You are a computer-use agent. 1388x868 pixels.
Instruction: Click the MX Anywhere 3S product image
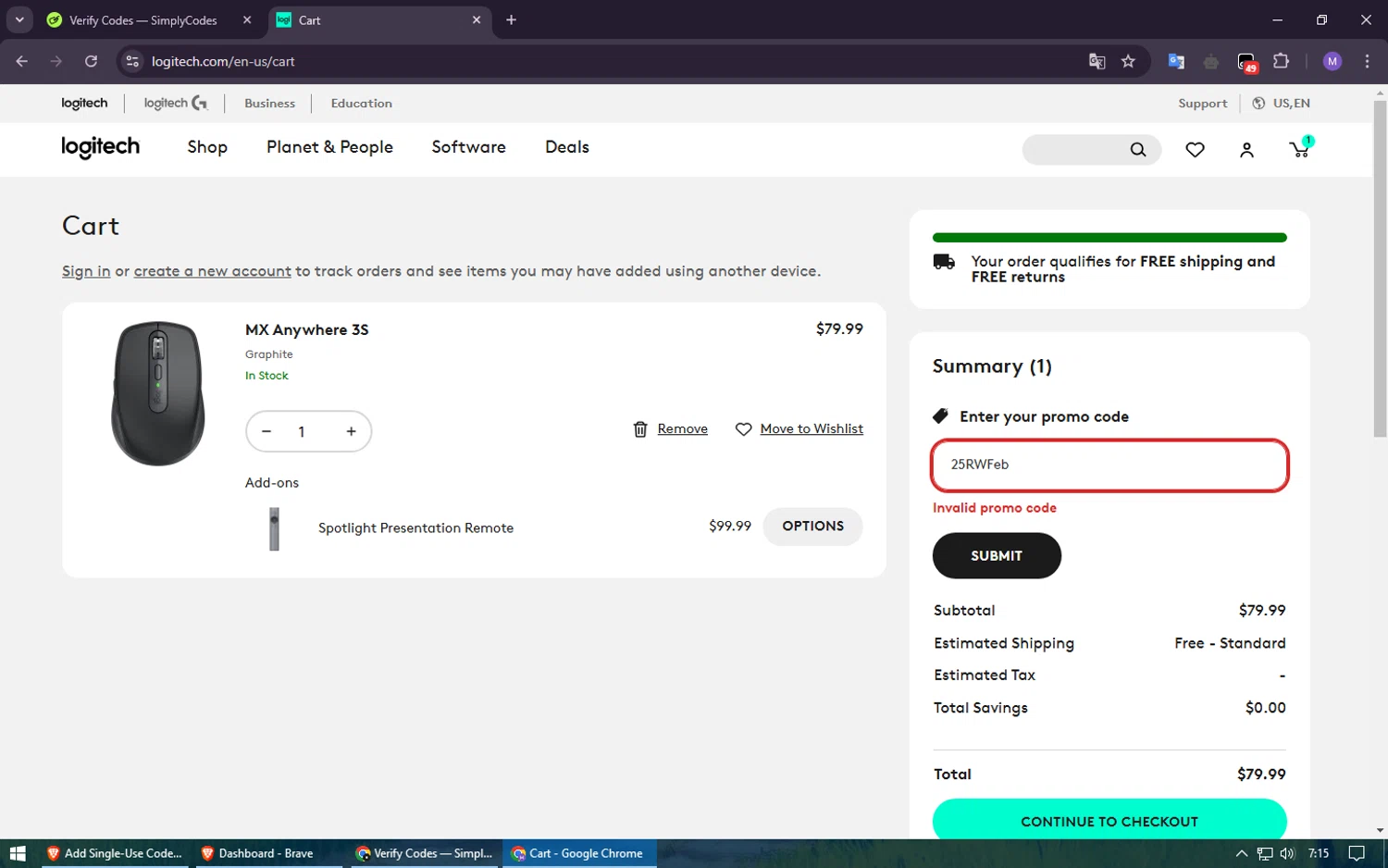tap(157, 393)
